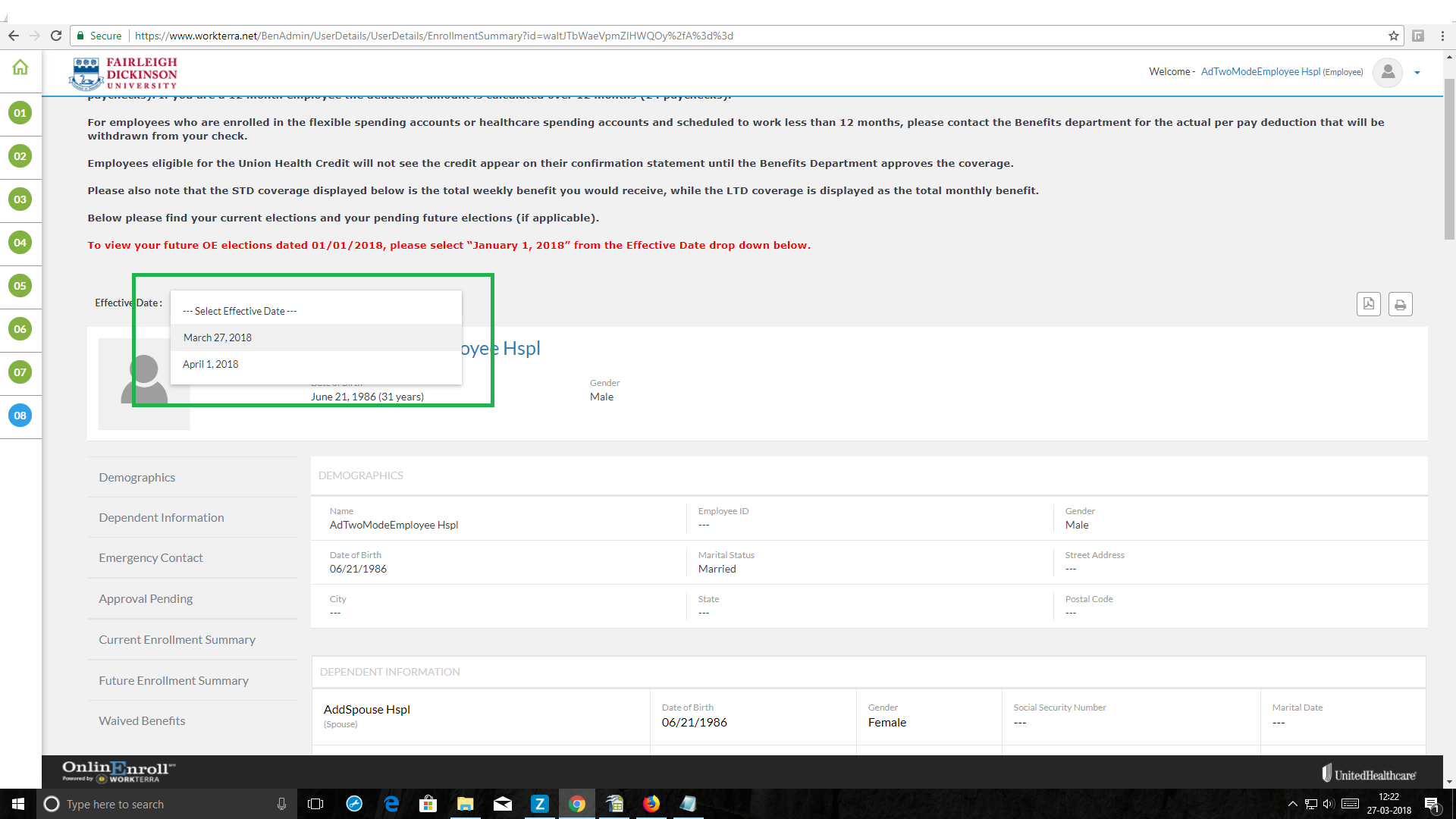The width and height of the screenshot is (1456, 819).
Task: Export summary as PDF icon
Action: click(1369, 304)
